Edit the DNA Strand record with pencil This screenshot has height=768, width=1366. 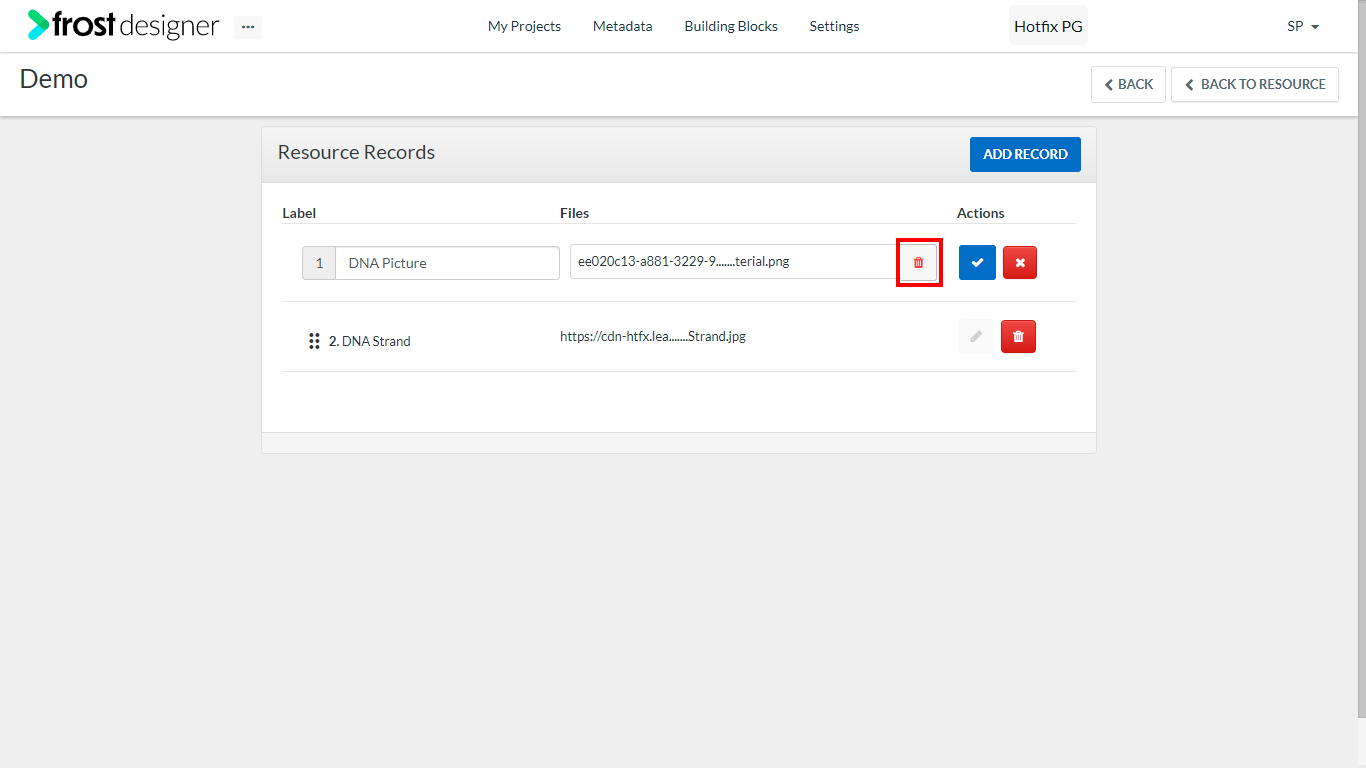click(x=976, y=336)
